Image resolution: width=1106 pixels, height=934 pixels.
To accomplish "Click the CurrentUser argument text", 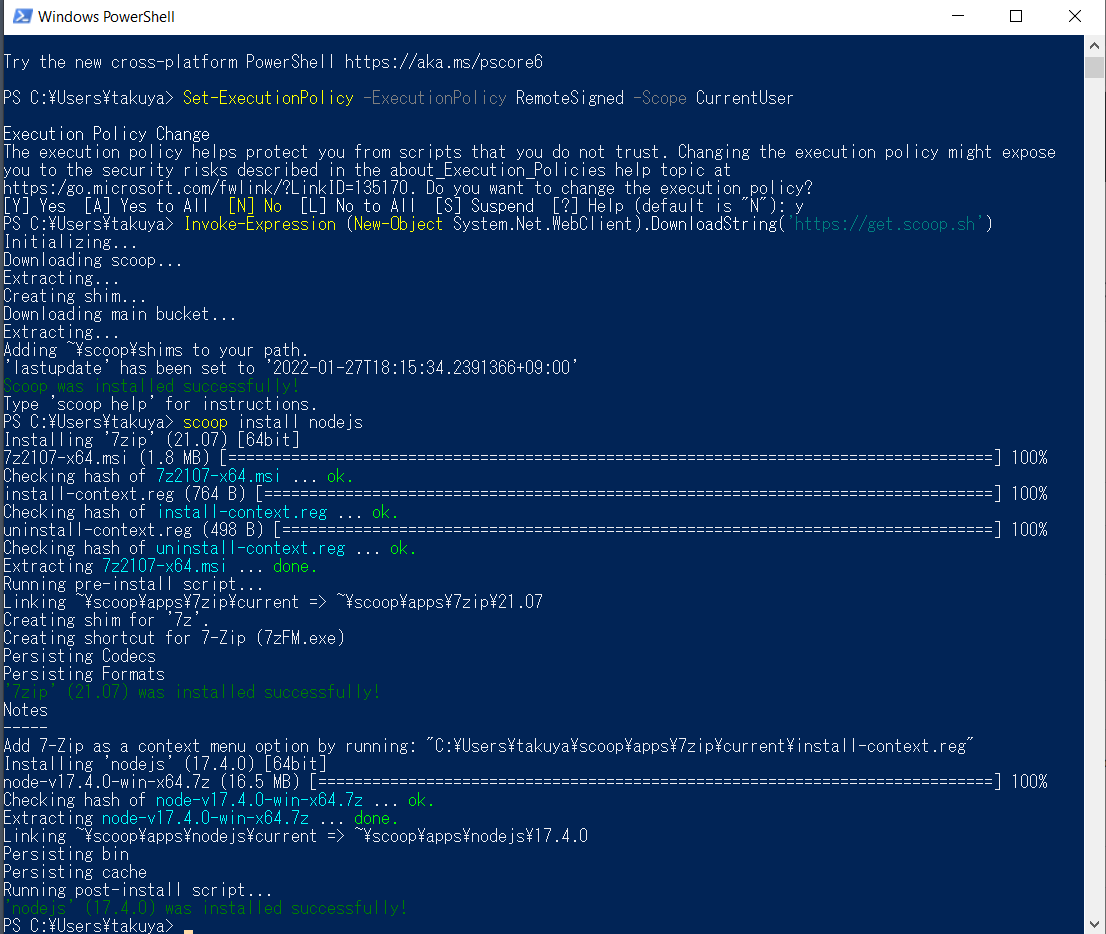I will (x=744, y=98).
